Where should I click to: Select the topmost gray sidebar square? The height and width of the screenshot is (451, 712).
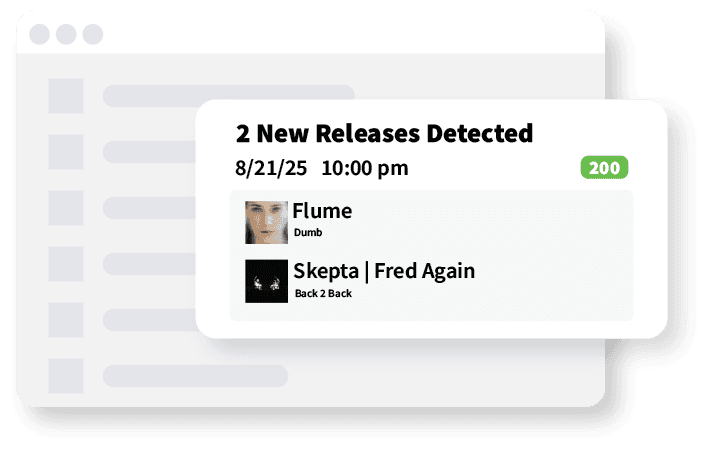point(66,96)
